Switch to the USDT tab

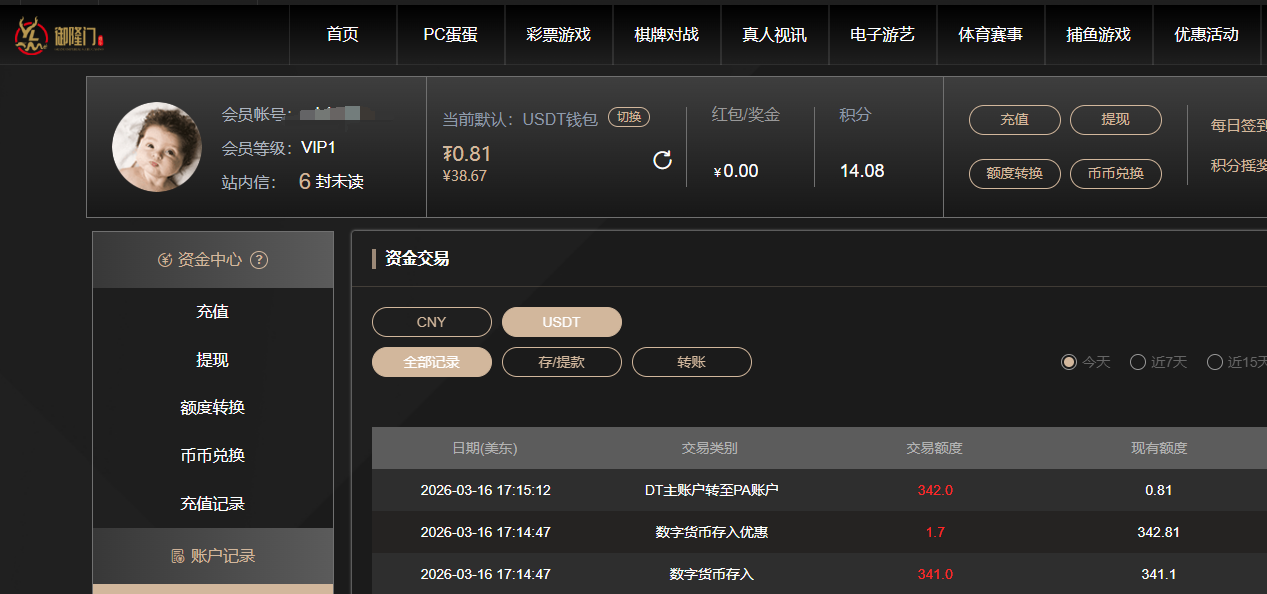tap(561, 321)
